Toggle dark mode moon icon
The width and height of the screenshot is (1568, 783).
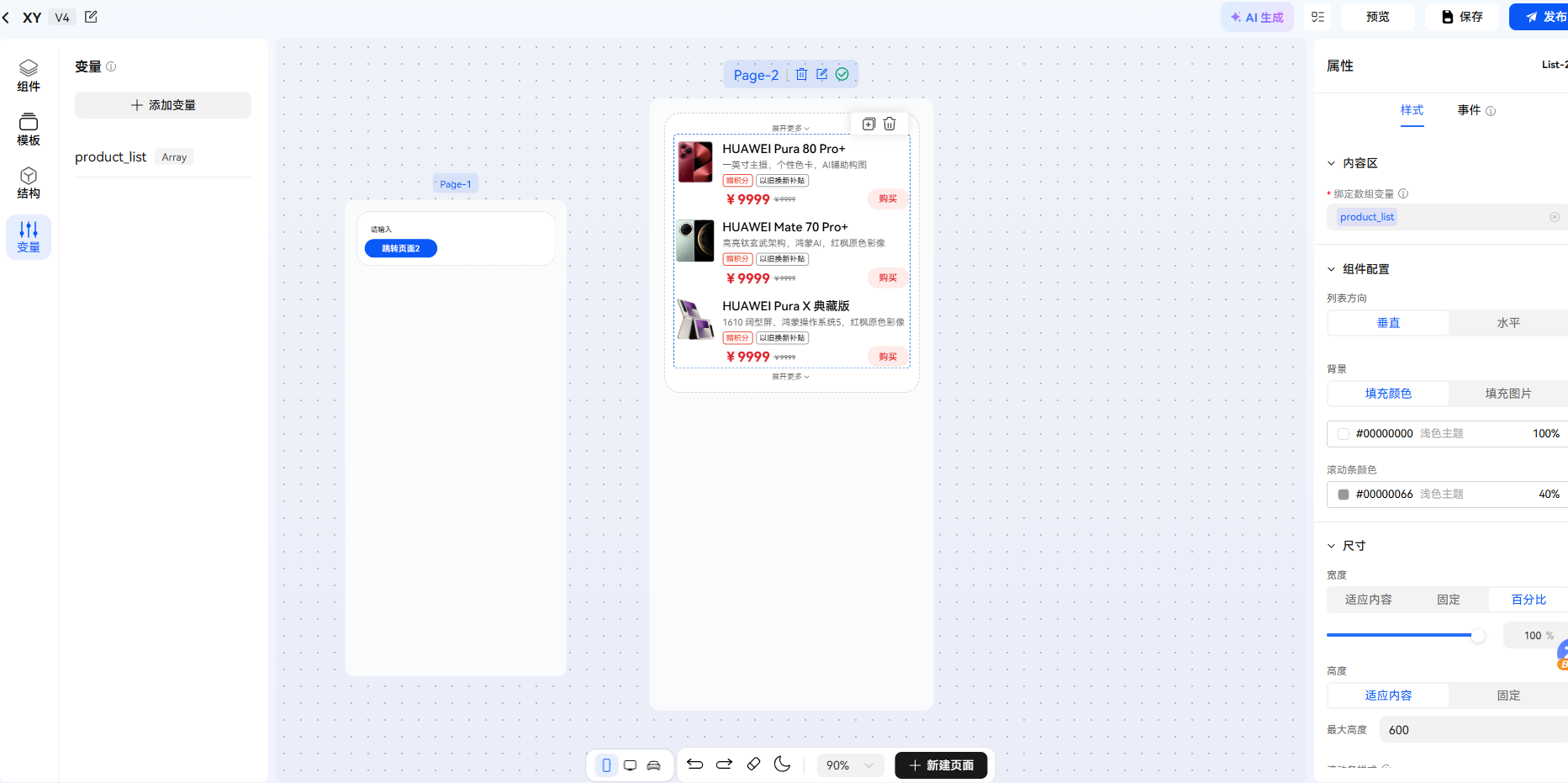782,764
